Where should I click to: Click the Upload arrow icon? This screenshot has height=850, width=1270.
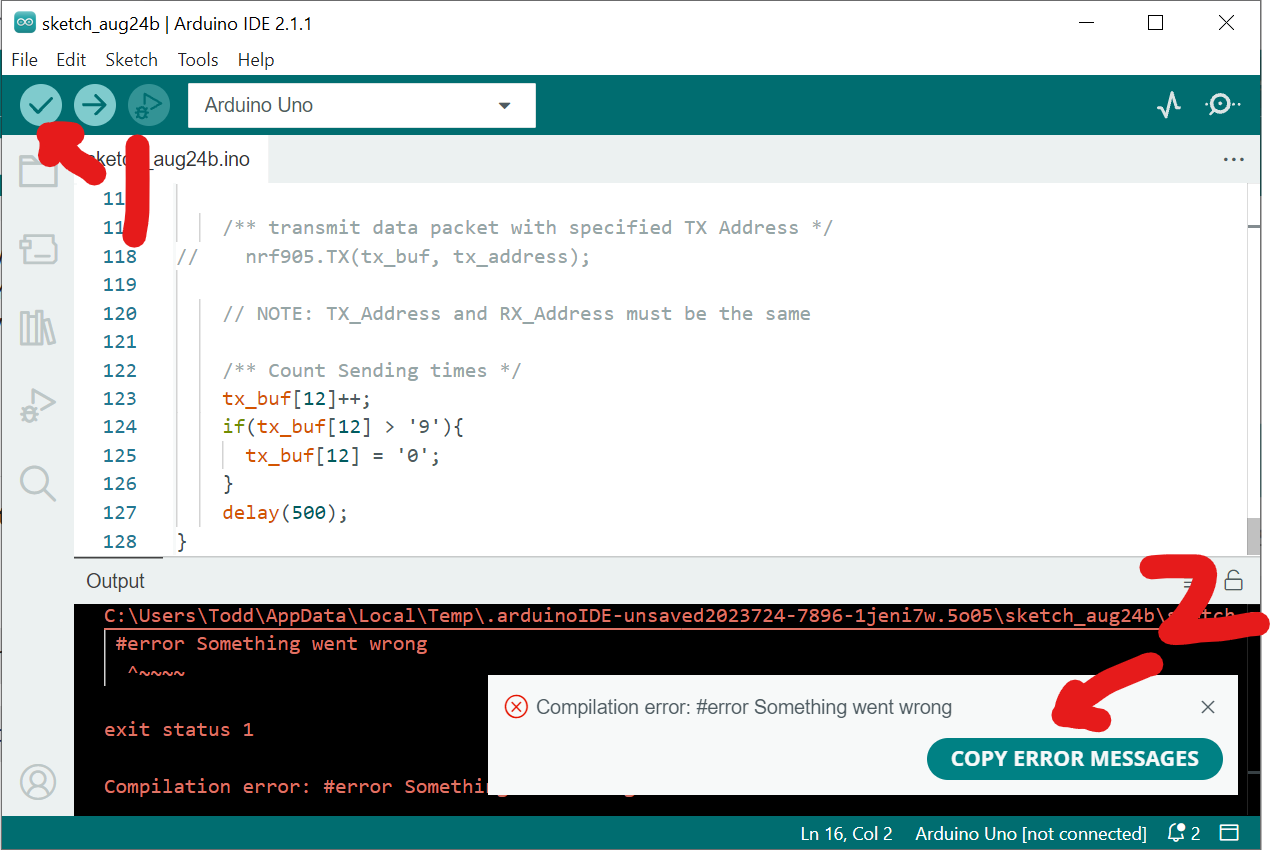[94, 104]
